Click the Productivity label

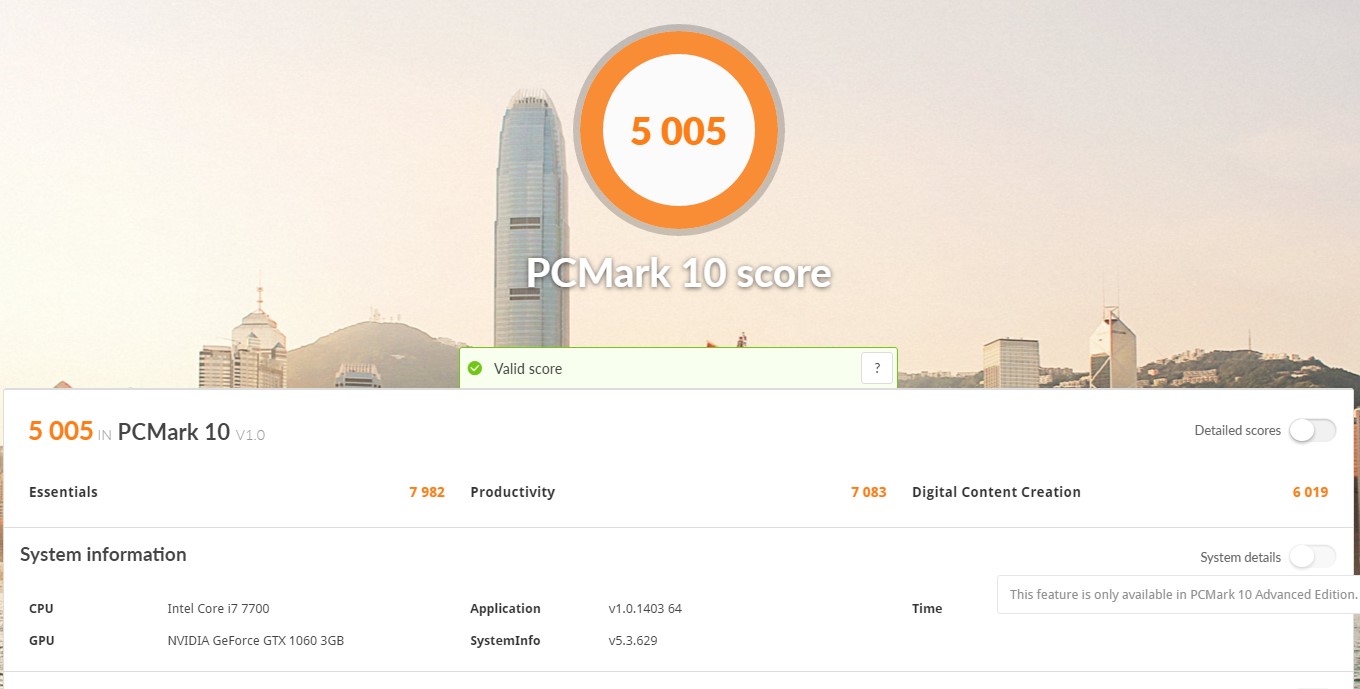(513, 492)
